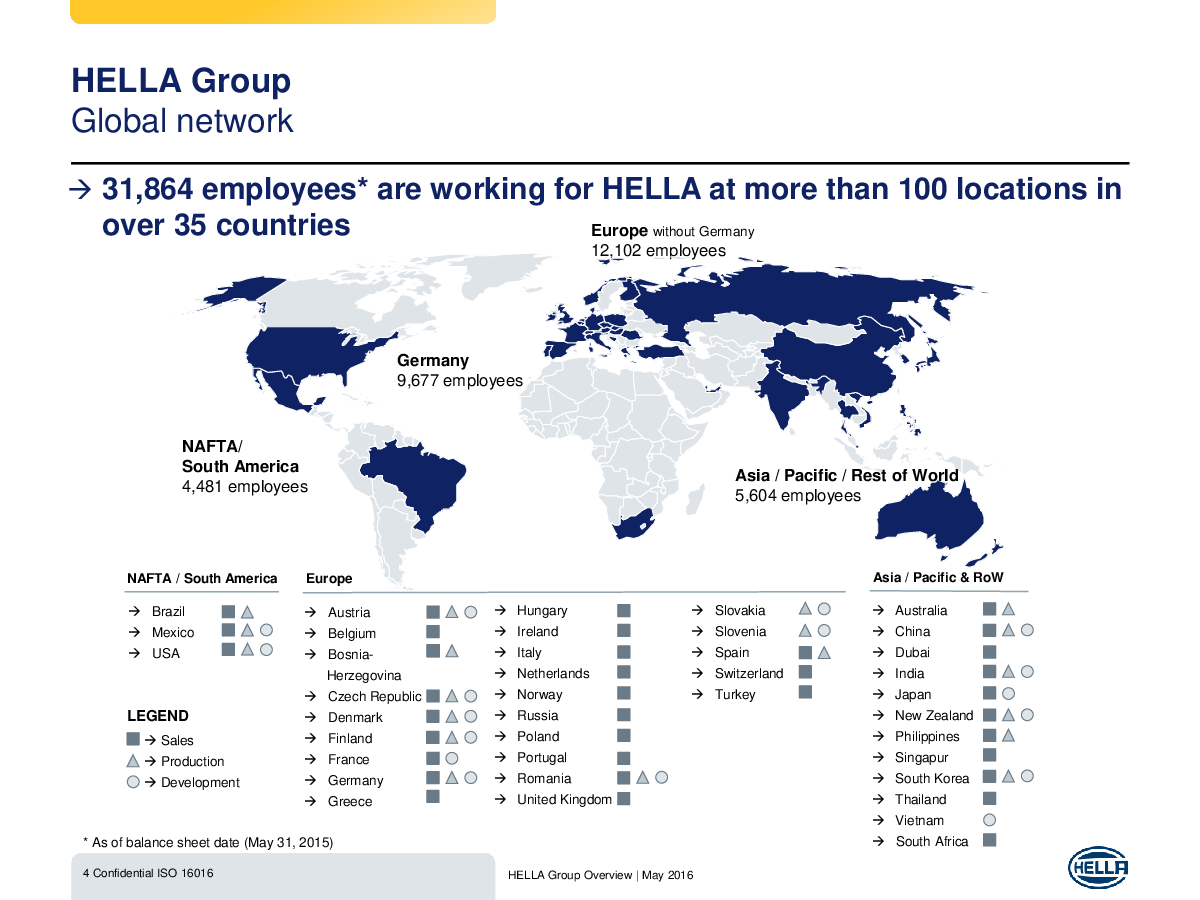The height and width of the screenshot is (900, 1200).
Task: Select Slovakia's production triangle symbol
Action: click(x=806, y=608)
